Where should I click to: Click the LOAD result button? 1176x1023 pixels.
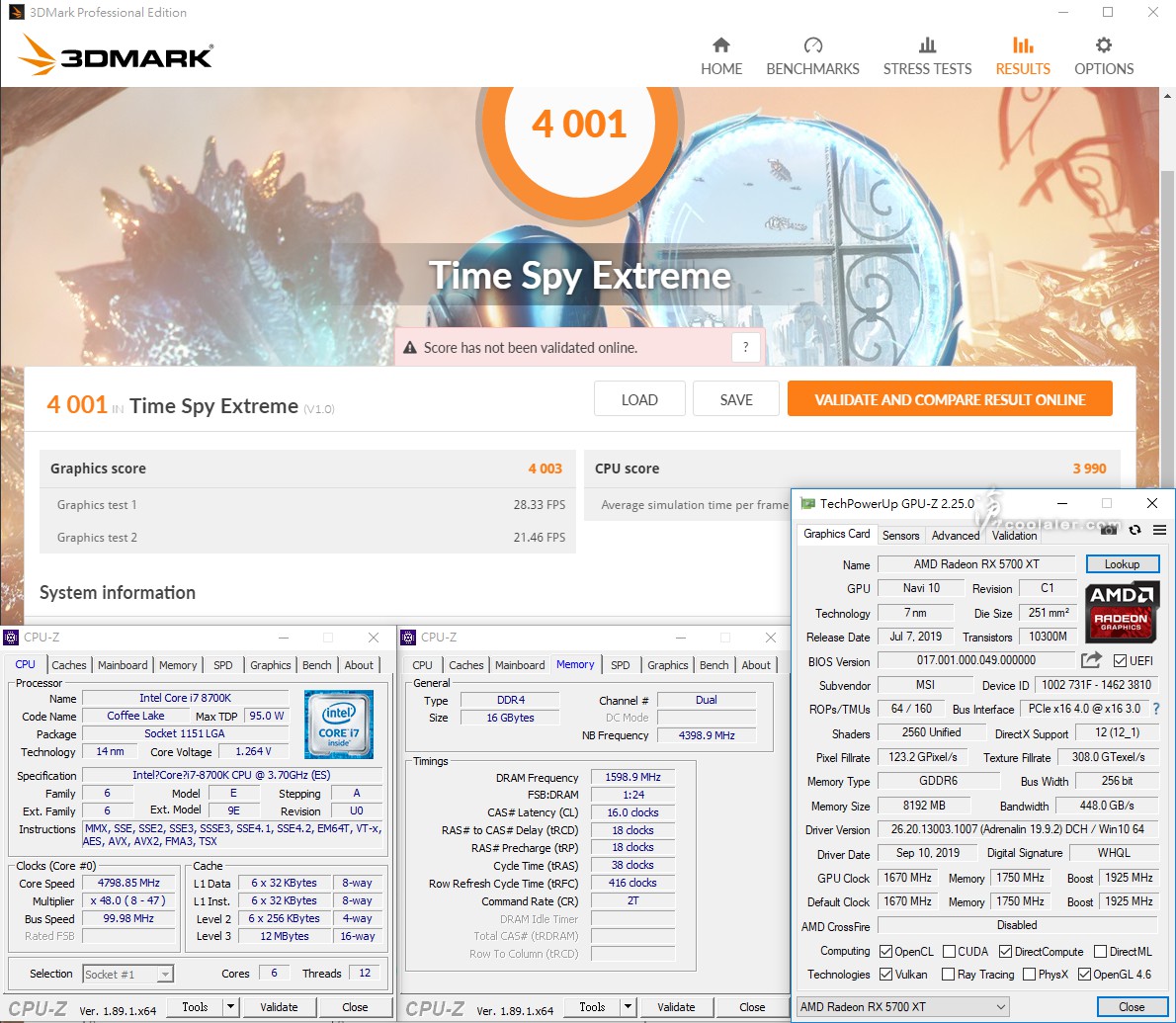639,399
